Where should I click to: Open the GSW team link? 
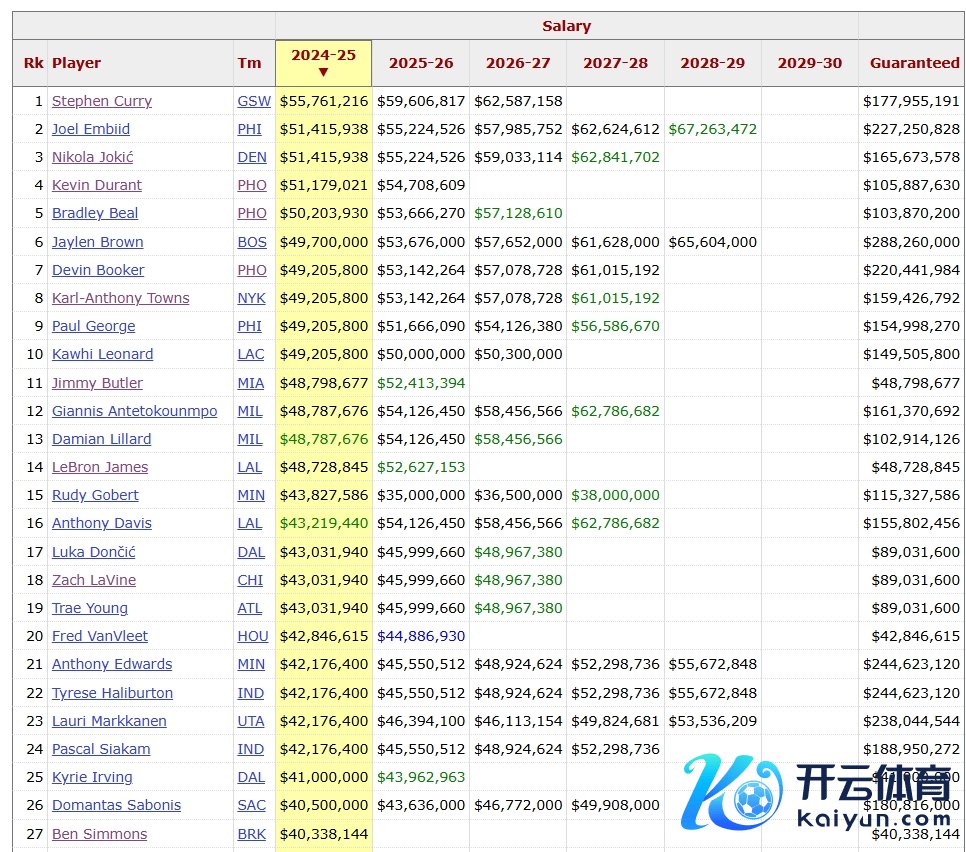253,101
